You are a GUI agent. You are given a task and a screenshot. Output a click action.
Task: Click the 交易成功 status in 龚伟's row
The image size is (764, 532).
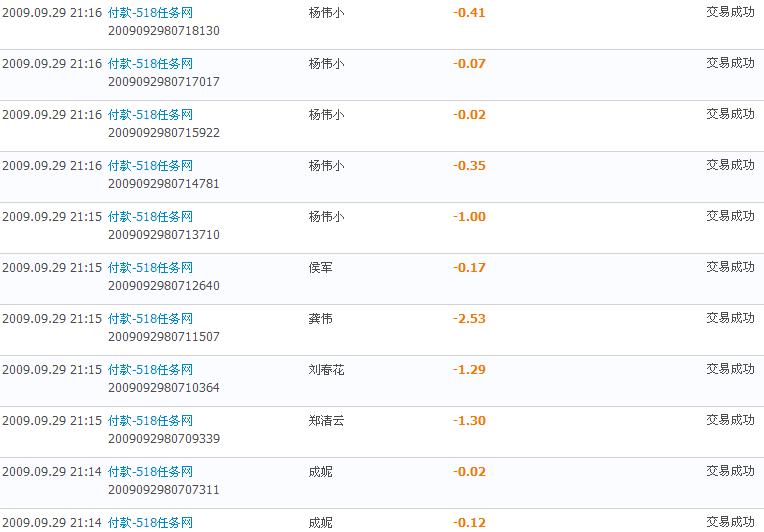[730, 318]
